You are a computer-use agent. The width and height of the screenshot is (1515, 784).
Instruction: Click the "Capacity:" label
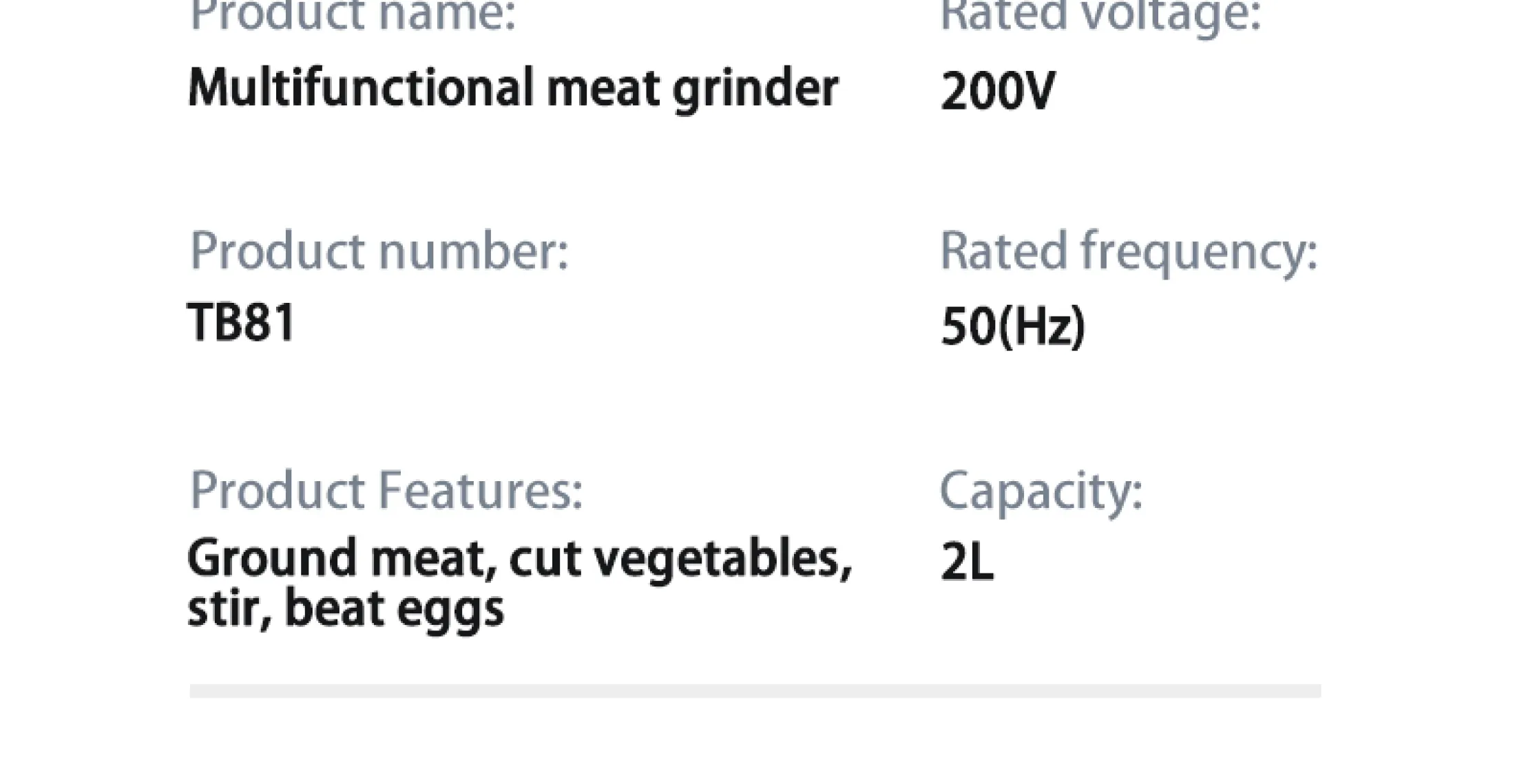tap(1041, 492)
